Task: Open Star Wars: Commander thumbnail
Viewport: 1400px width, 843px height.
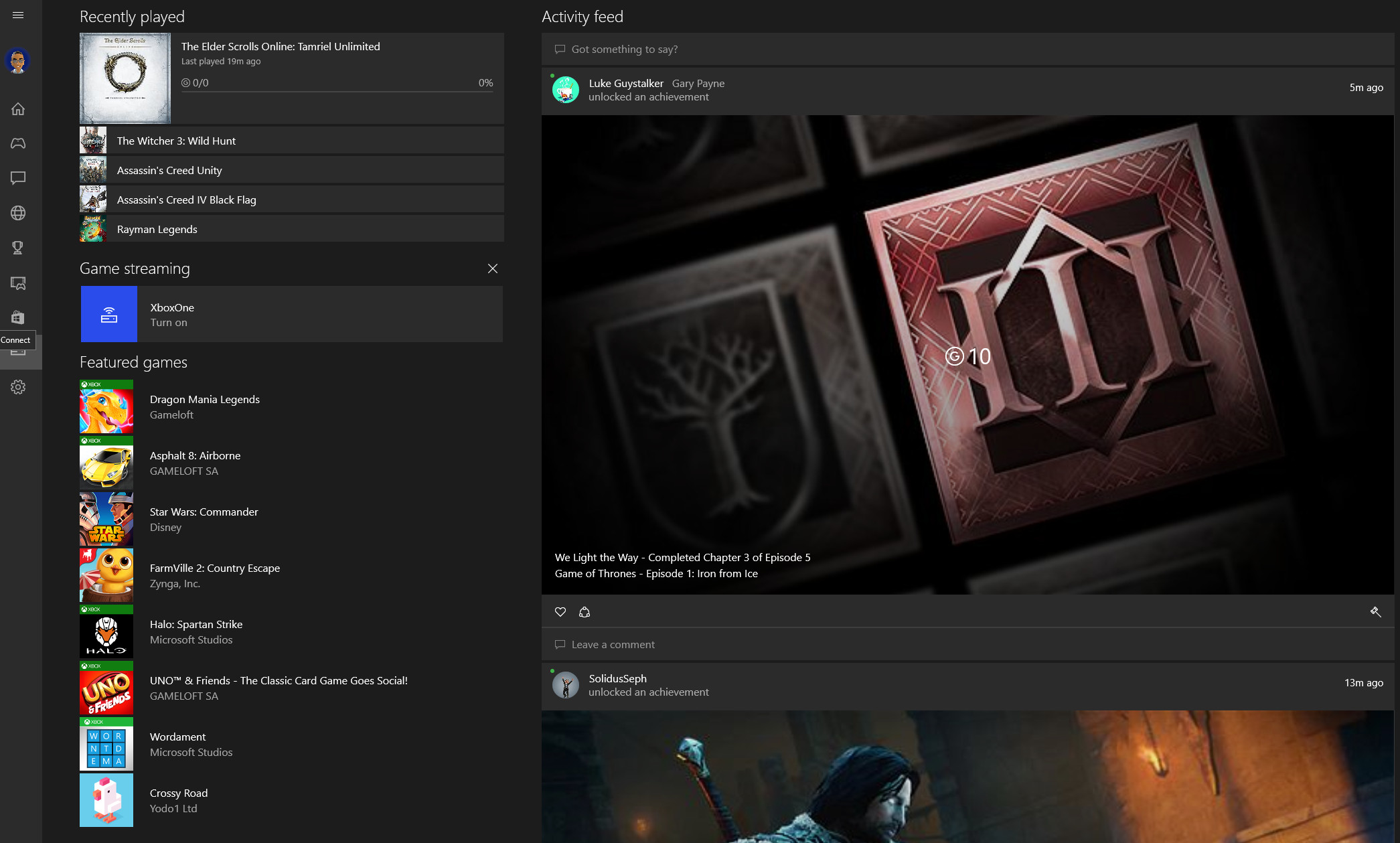Action: tap(106, 519)
